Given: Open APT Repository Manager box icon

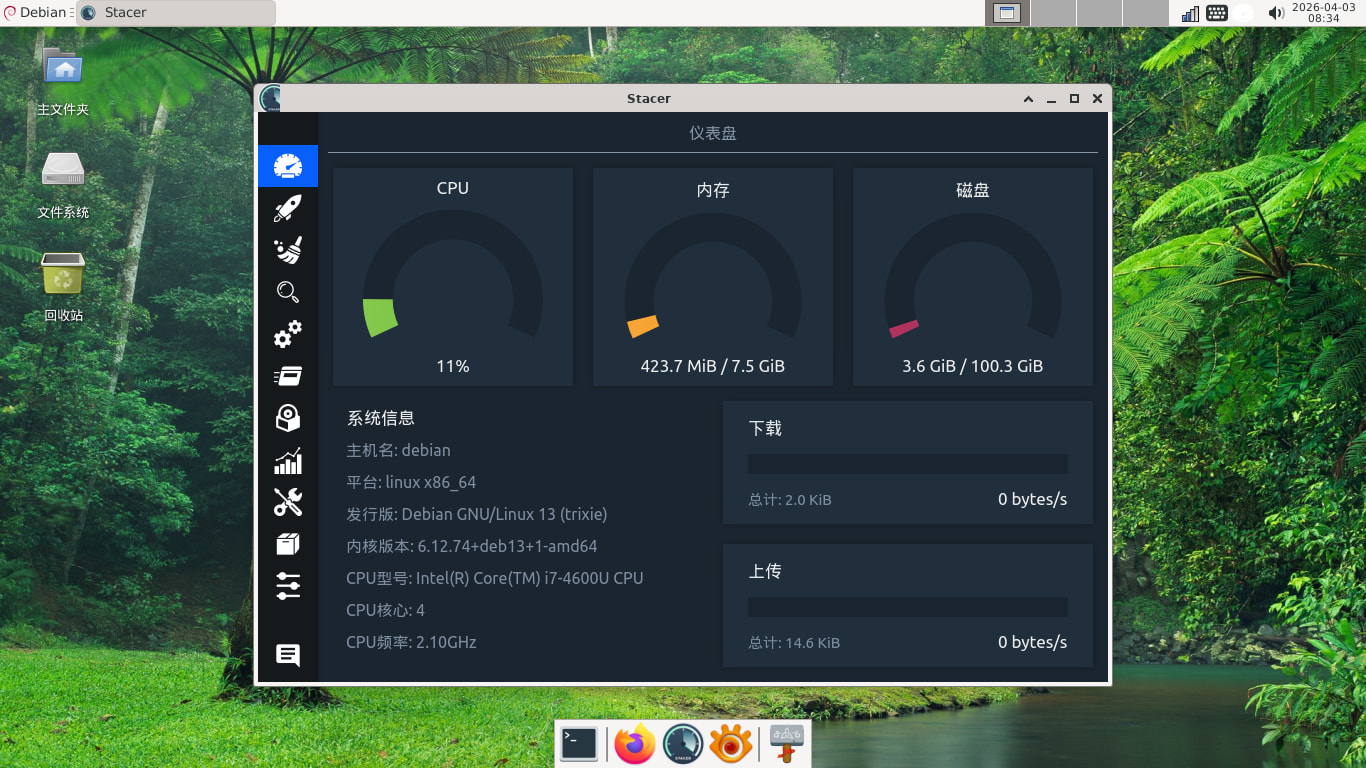Looking at the screenshot, I should pyautogui.click(x=288, y=544).
